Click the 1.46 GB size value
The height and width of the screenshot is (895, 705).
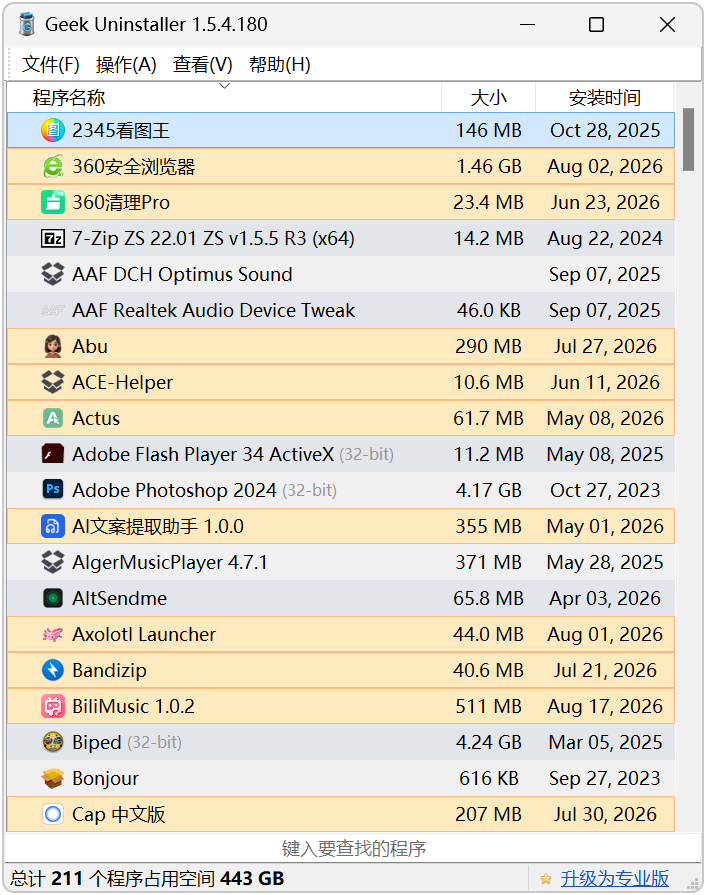coord(489,166)
